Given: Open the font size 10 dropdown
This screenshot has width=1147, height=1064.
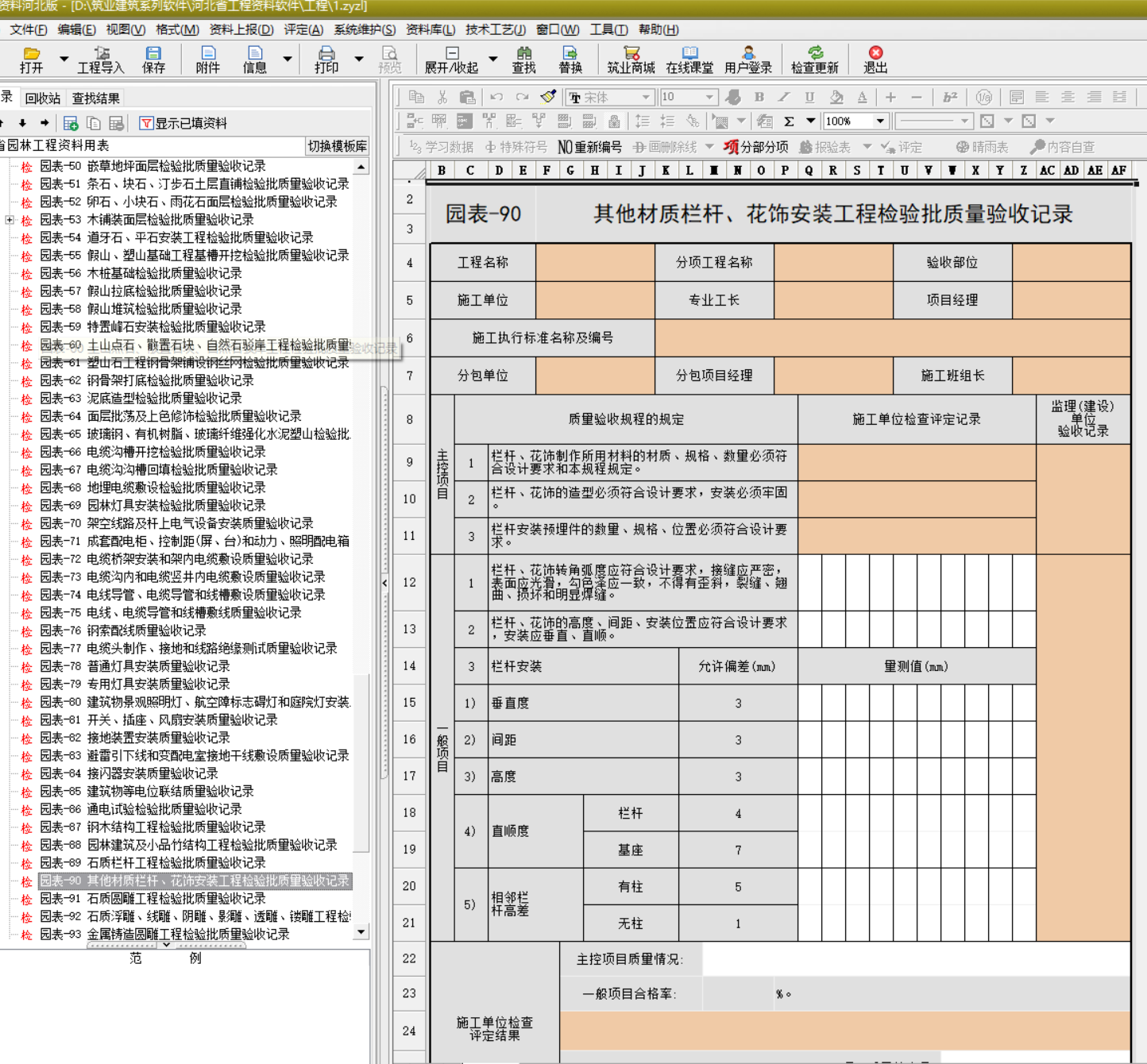Looking at the screenshot, I should pyautogui.click(x=709, y=97).
